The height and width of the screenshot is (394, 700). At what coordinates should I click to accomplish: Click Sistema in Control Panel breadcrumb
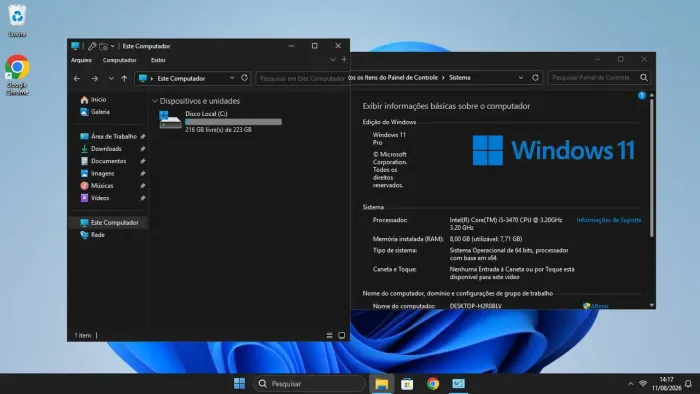pos(459,78)
